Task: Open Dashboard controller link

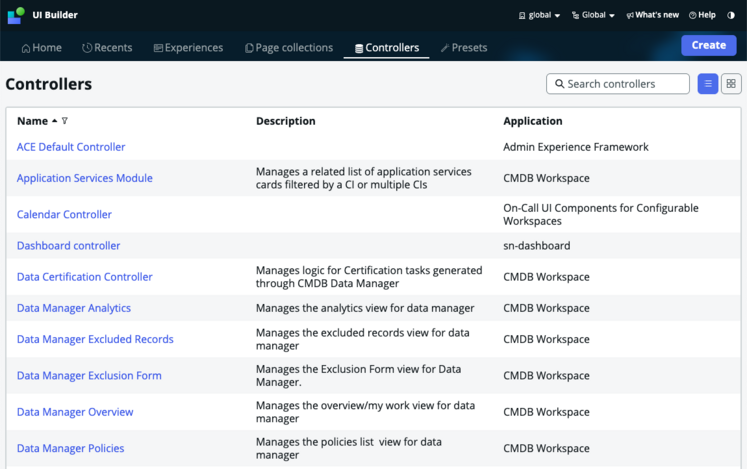Action: pyautogui.click(x=69, y=245)
